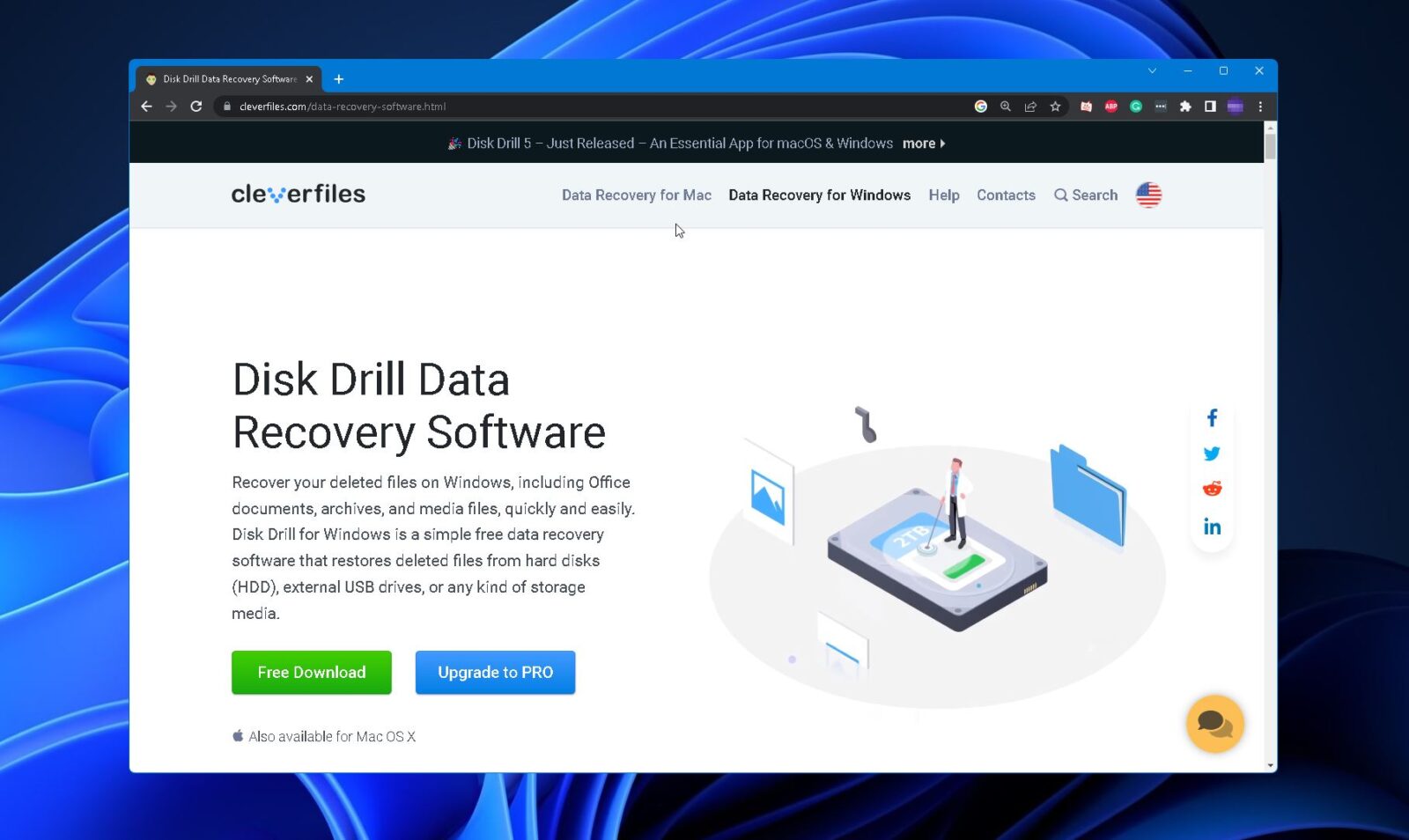Click the cleverfiles logo
1409x840 pixels.
pyautogui.click(x=299, y=194)
